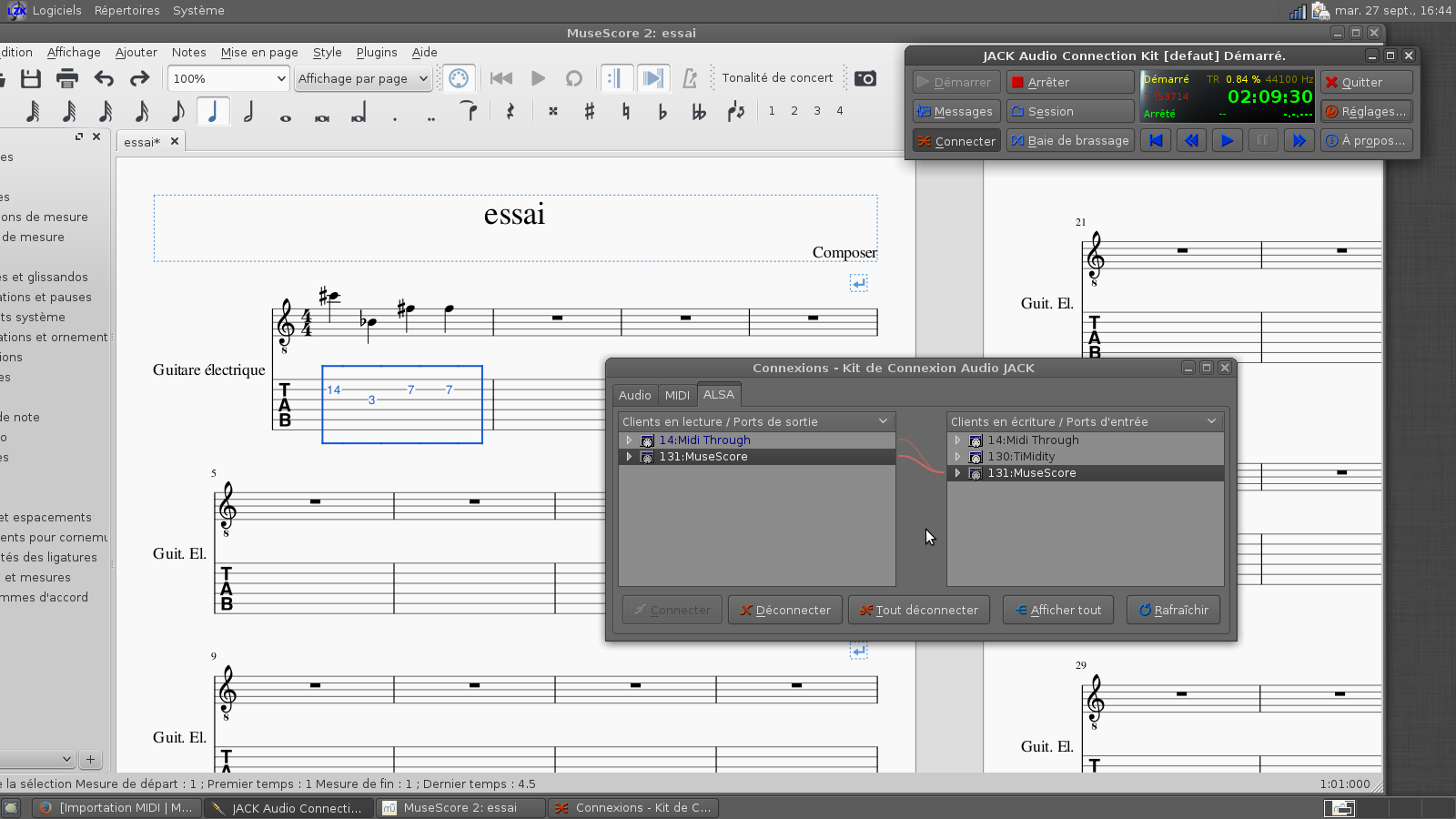The height and width of the screenshot is (819, 1456).
Task: Click the Print icon in toolbar
Action: click(66, 79)
